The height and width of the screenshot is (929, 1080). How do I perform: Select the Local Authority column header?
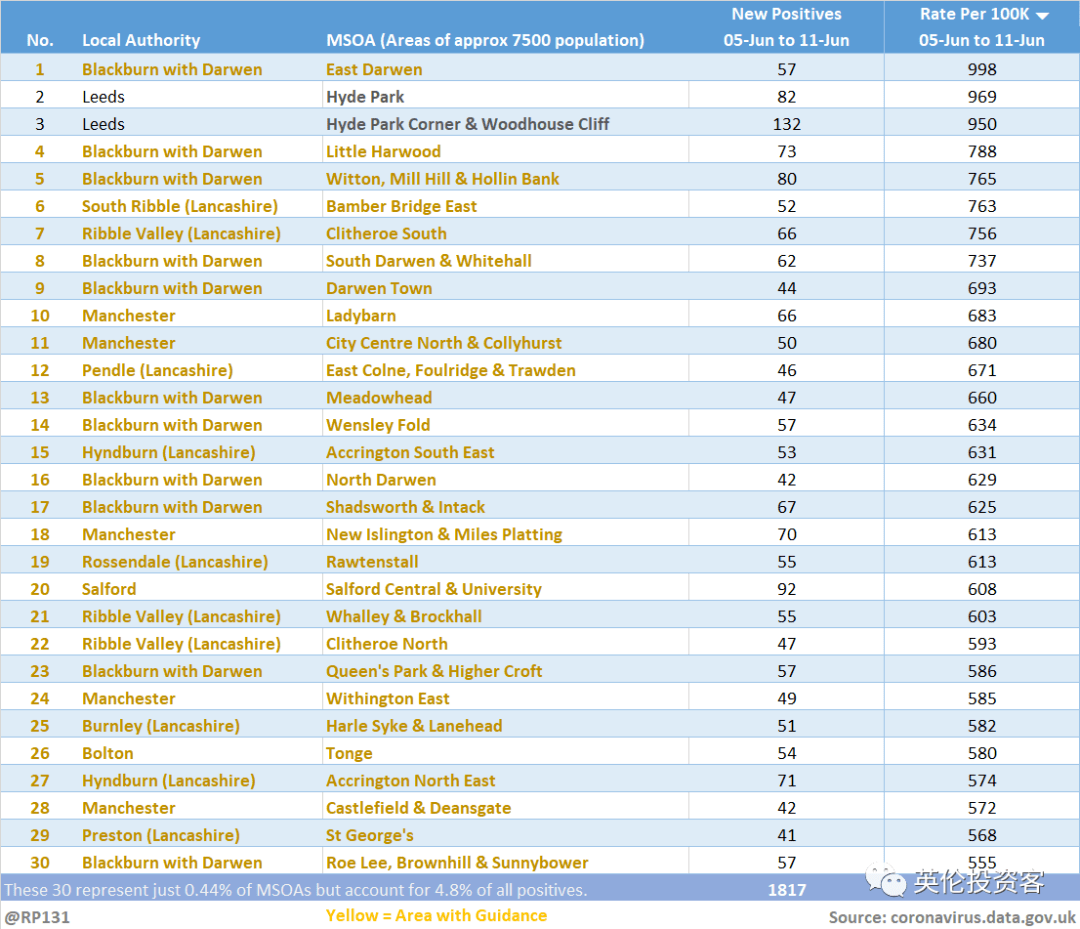pyautogui.click(x=141, y=40)
